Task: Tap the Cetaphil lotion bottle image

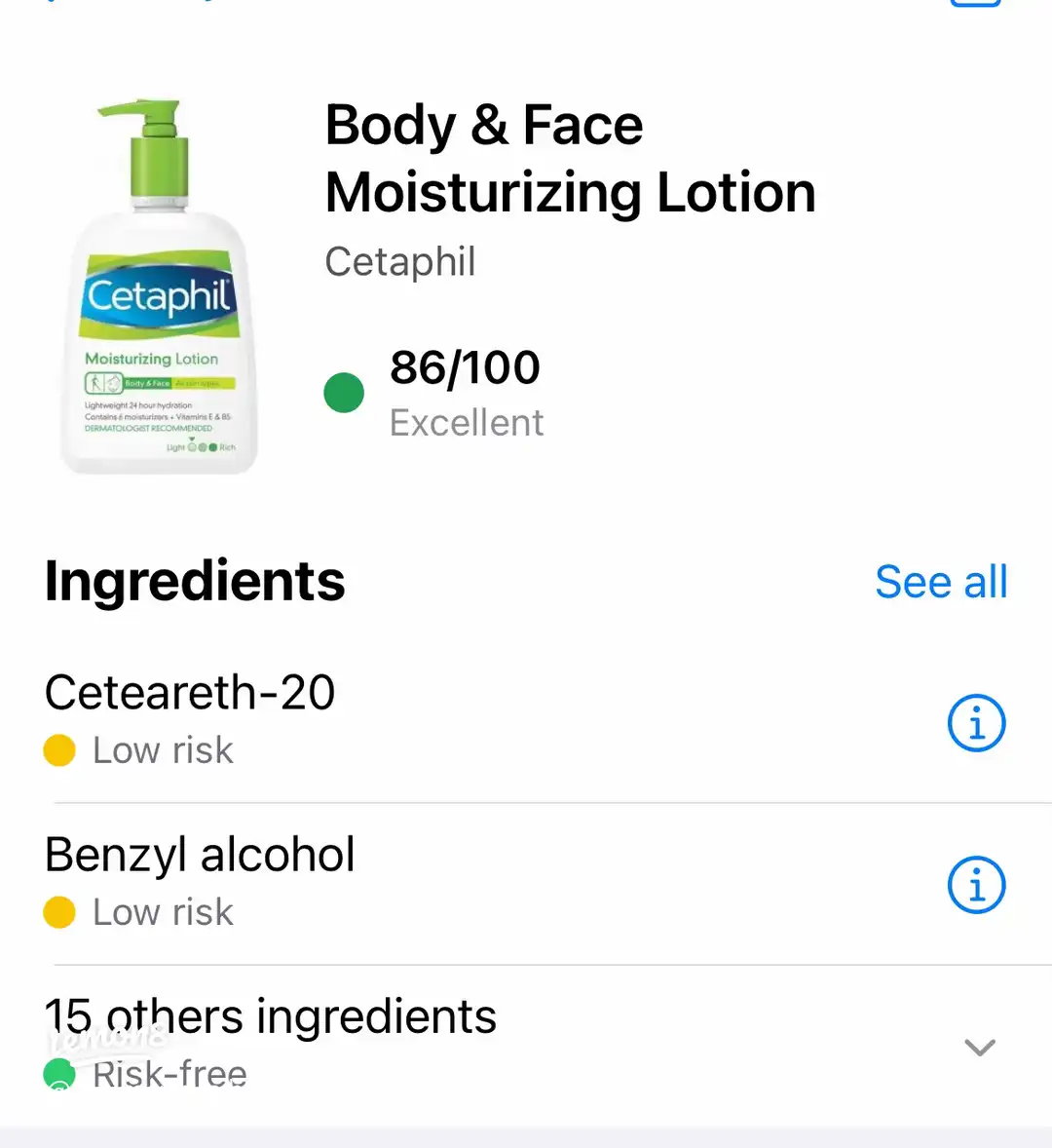Action: click(x=158, y=288)
